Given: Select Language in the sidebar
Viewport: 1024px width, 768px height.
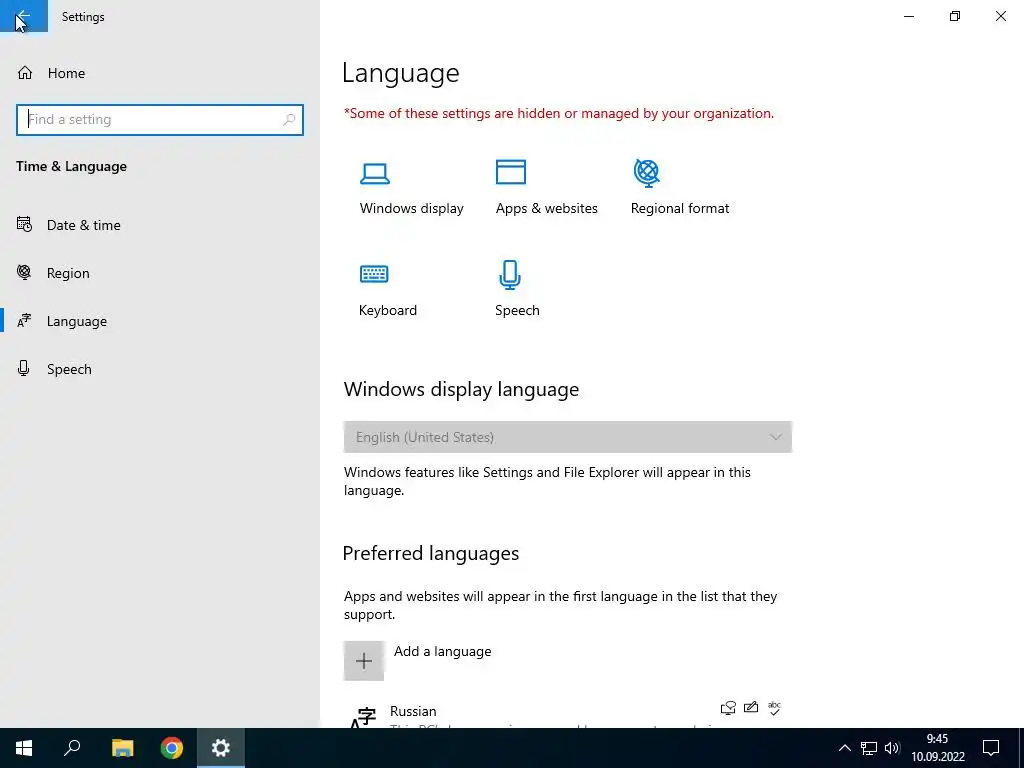Looking at the screenshot, I should pyautogui.click(x=76, y=321).
